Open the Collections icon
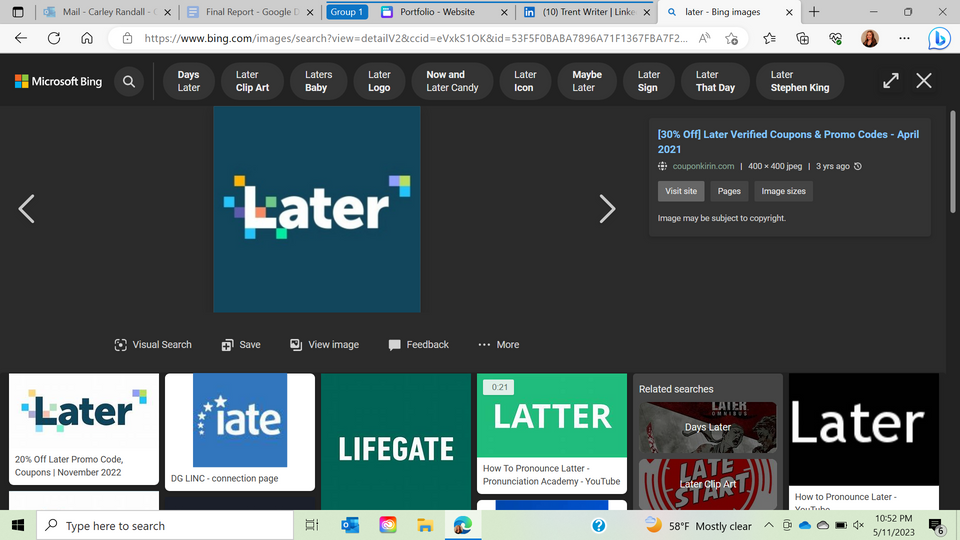Viewport: 960px width, 540px height. pos(803,38)
